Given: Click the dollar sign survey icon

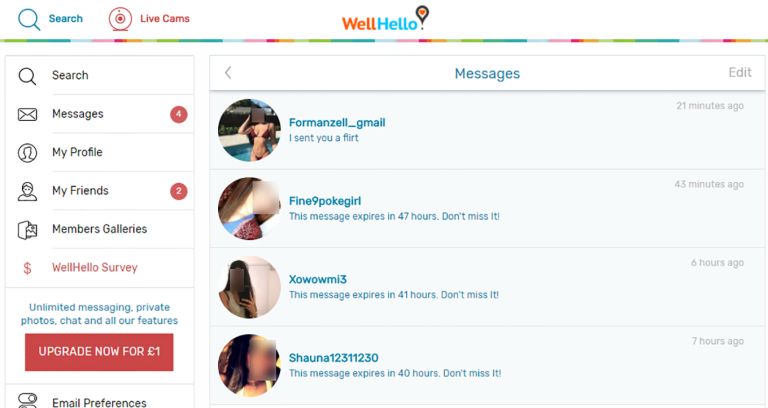Looking at the screenshot, I should click(27, 268).
